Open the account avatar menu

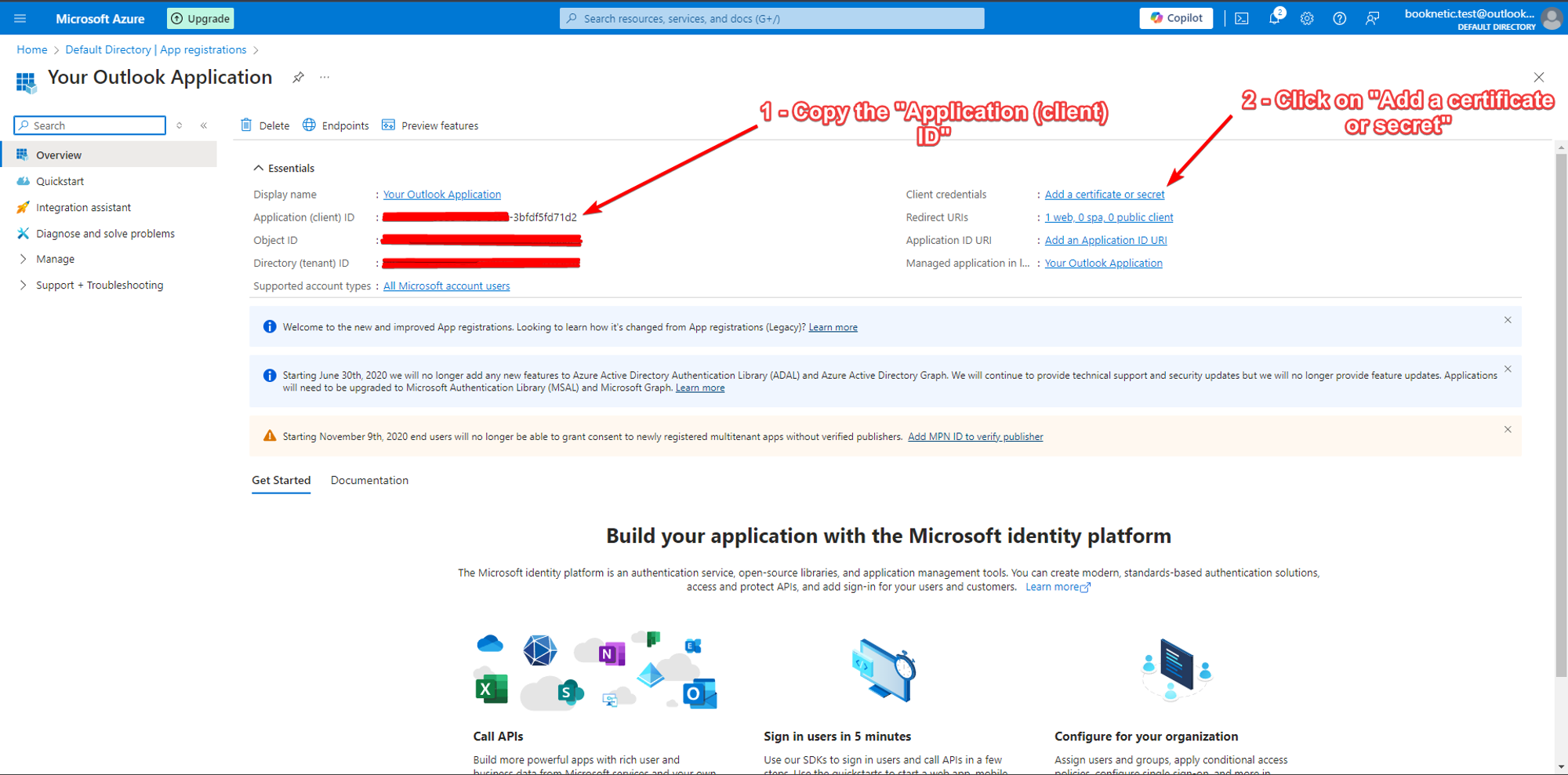coord(1552,18)
